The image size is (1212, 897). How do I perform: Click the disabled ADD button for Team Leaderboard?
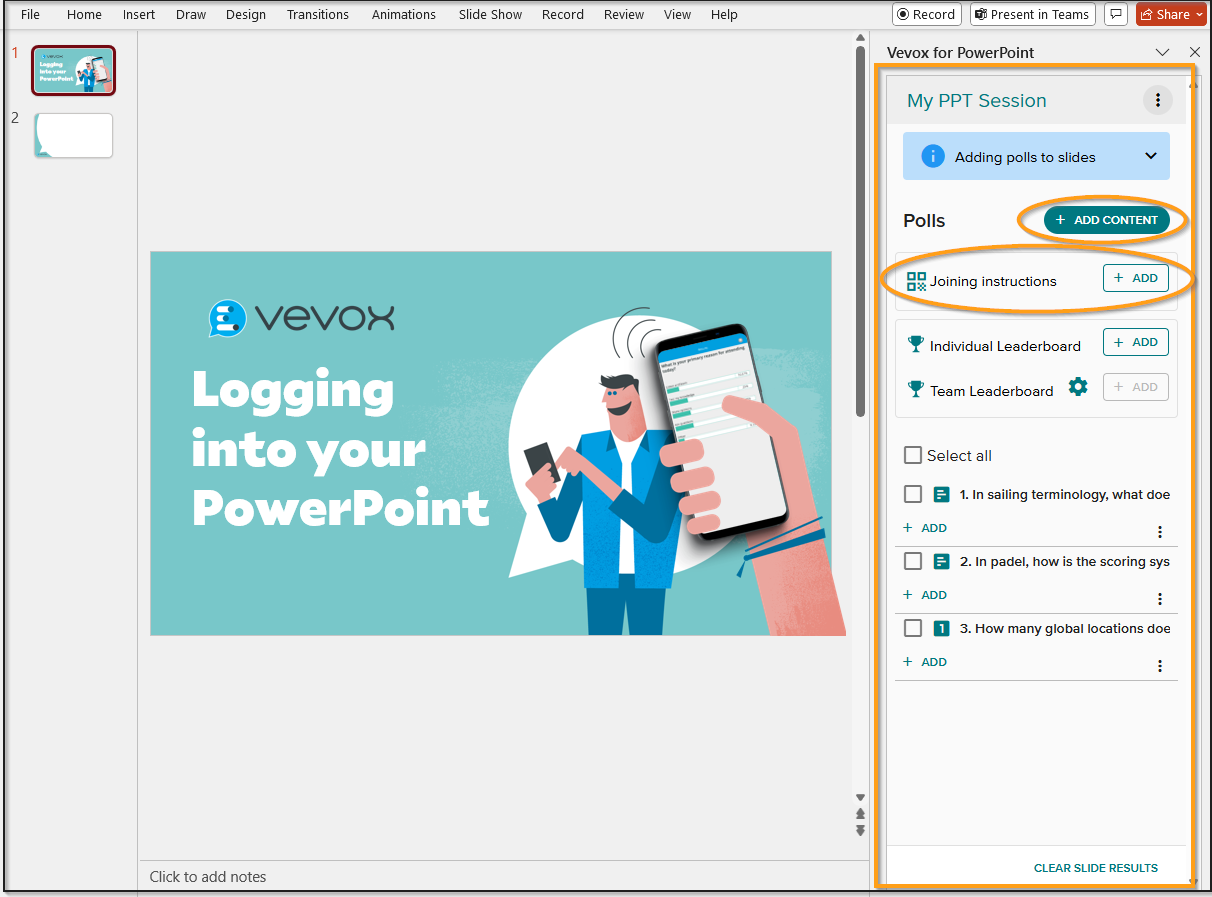point(1136,387)
